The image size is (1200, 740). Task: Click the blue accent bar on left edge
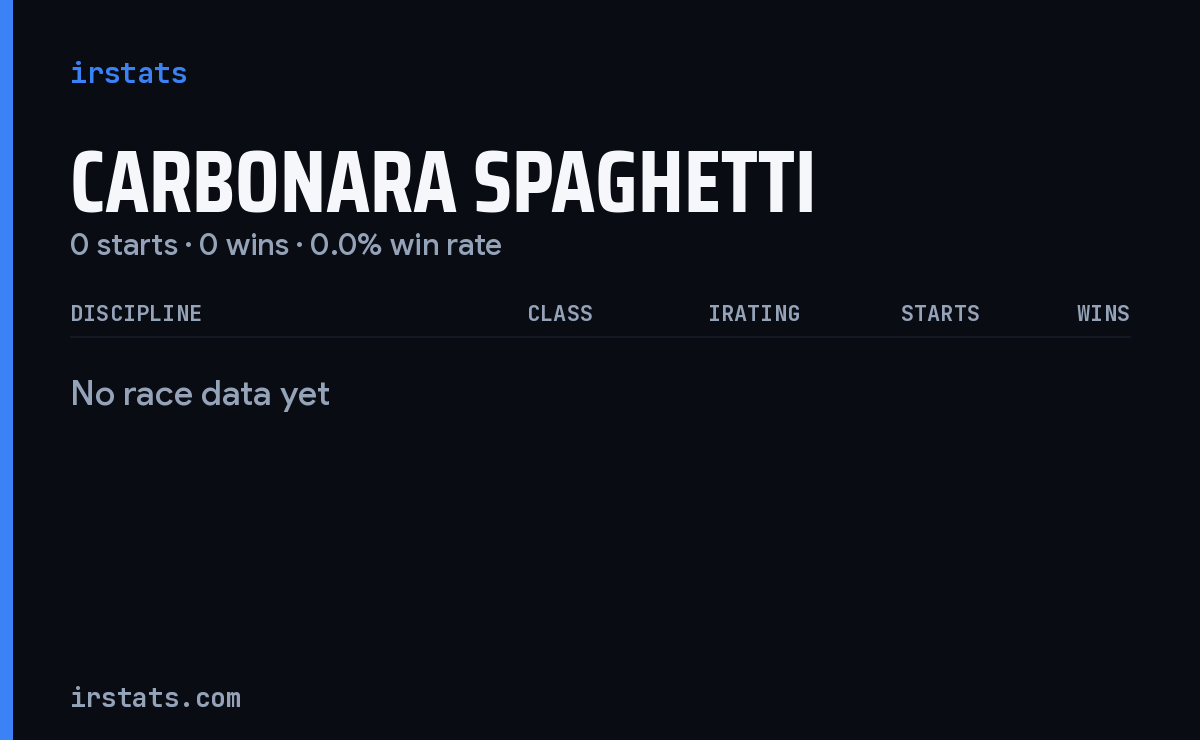pyautogui.click(x=6, y=370)
